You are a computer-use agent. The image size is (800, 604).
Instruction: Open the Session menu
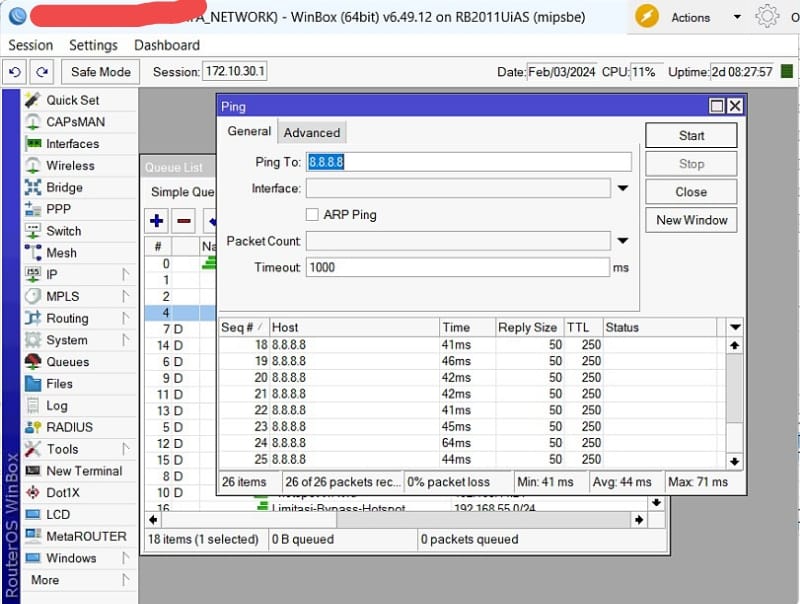tap(31, 45)
